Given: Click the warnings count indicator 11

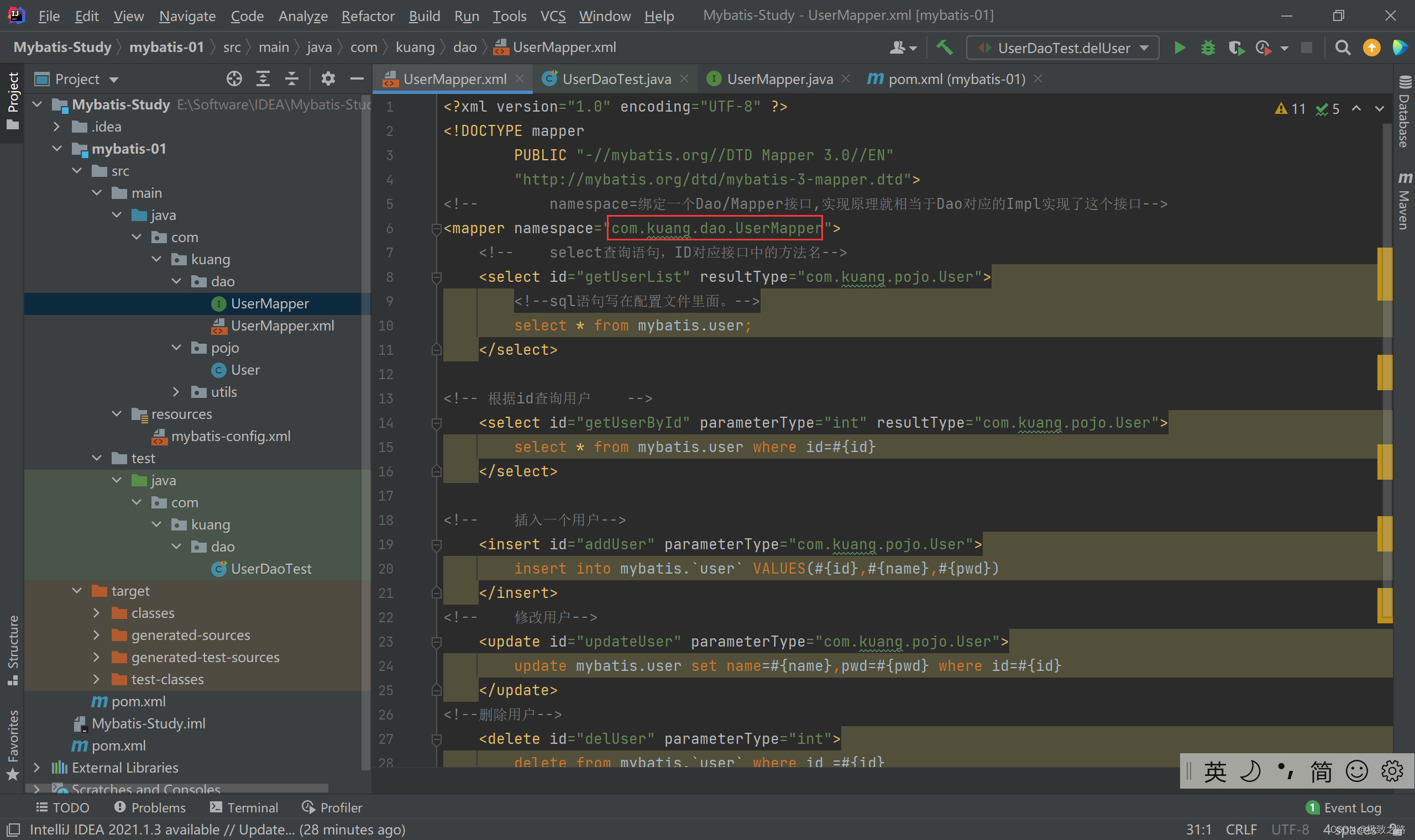Looking at the screenshot, I should (x=1291, y=109).
